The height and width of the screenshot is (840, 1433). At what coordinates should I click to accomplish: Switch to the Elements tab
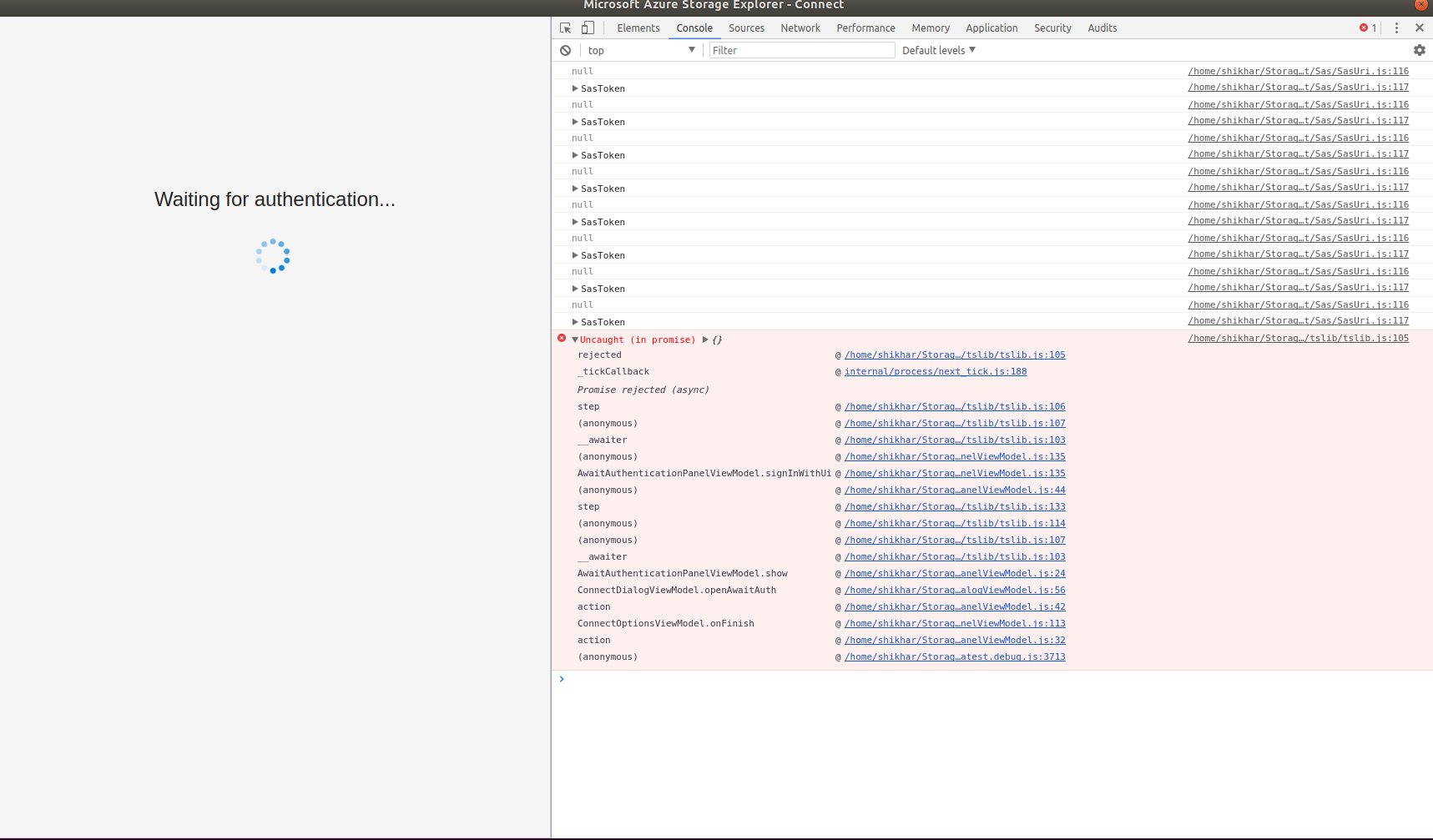click(638, 28)
